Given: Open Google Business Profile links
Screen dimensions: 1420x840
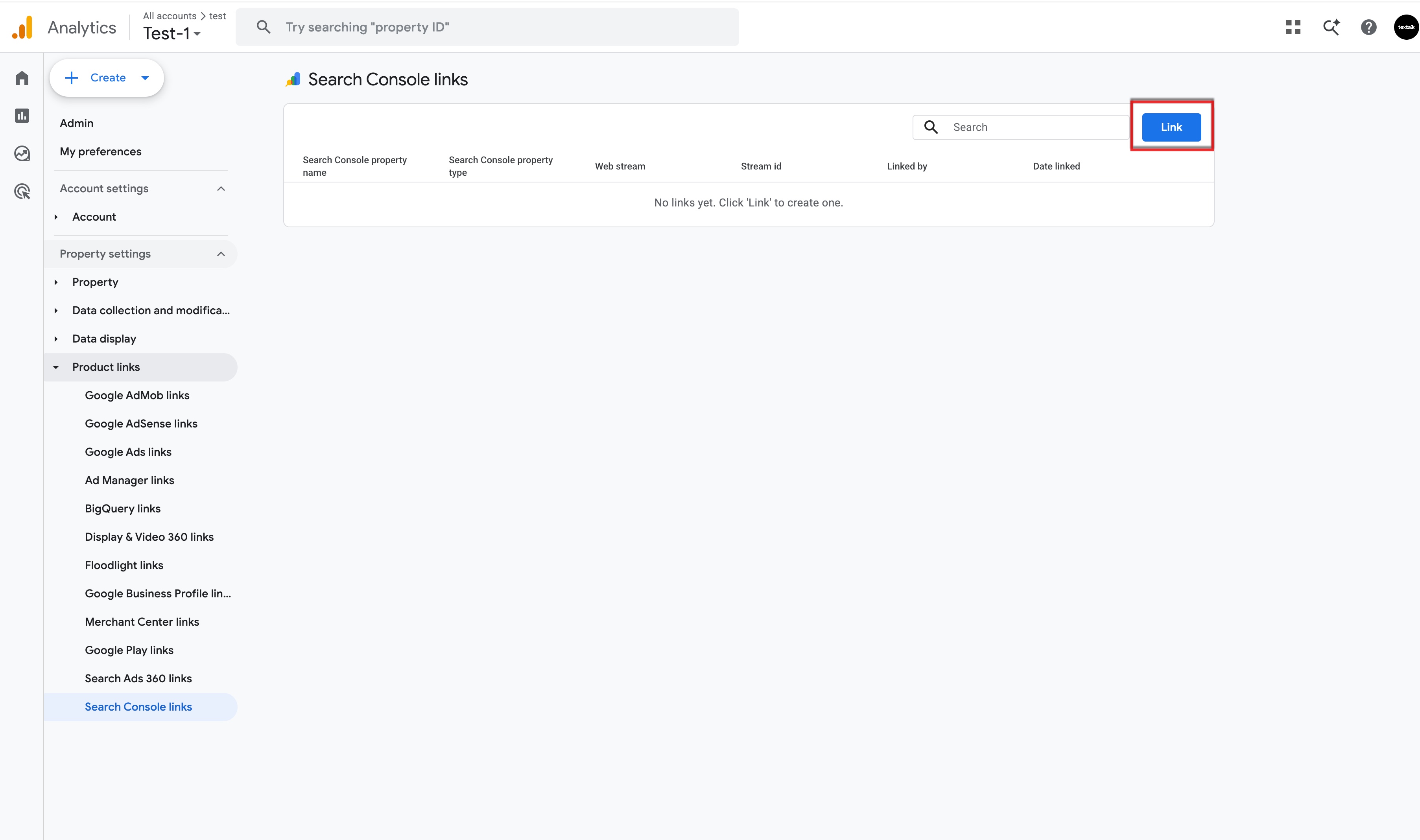Looking at the screenshot, I should 158,593.
